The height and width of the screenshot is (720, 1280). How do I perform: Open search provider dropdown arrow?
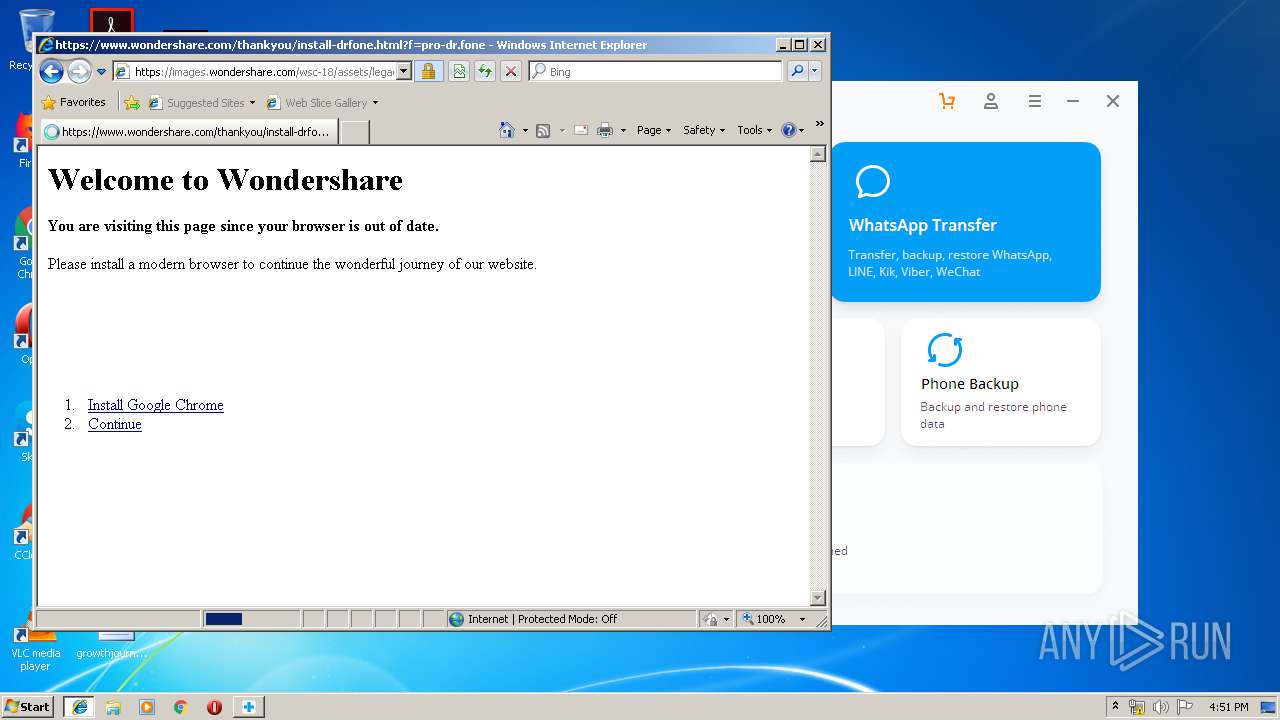pos(815,71)
